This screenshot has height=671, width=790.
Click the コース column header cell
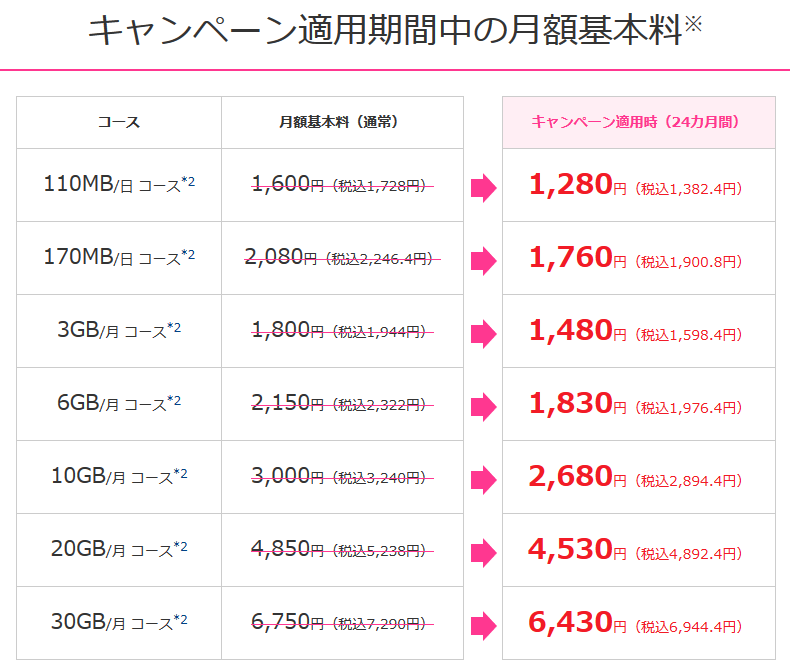(x=119, y=122)
